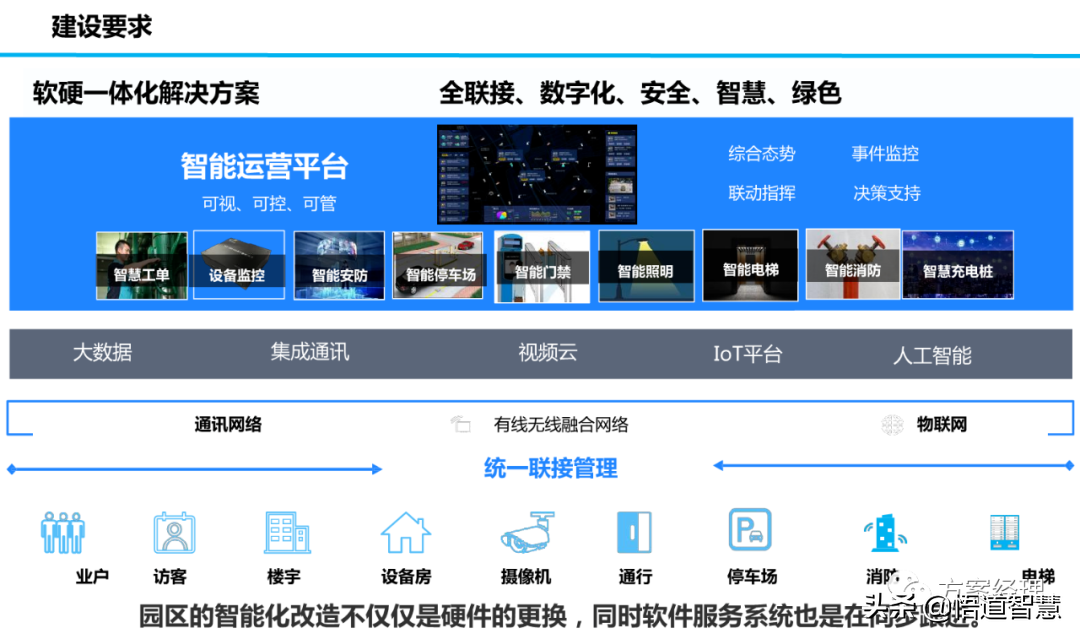Open the 智能照明 thumbnail
Image resolution: width=1080 pixels, height=639 pixels.
coord(646,266)
